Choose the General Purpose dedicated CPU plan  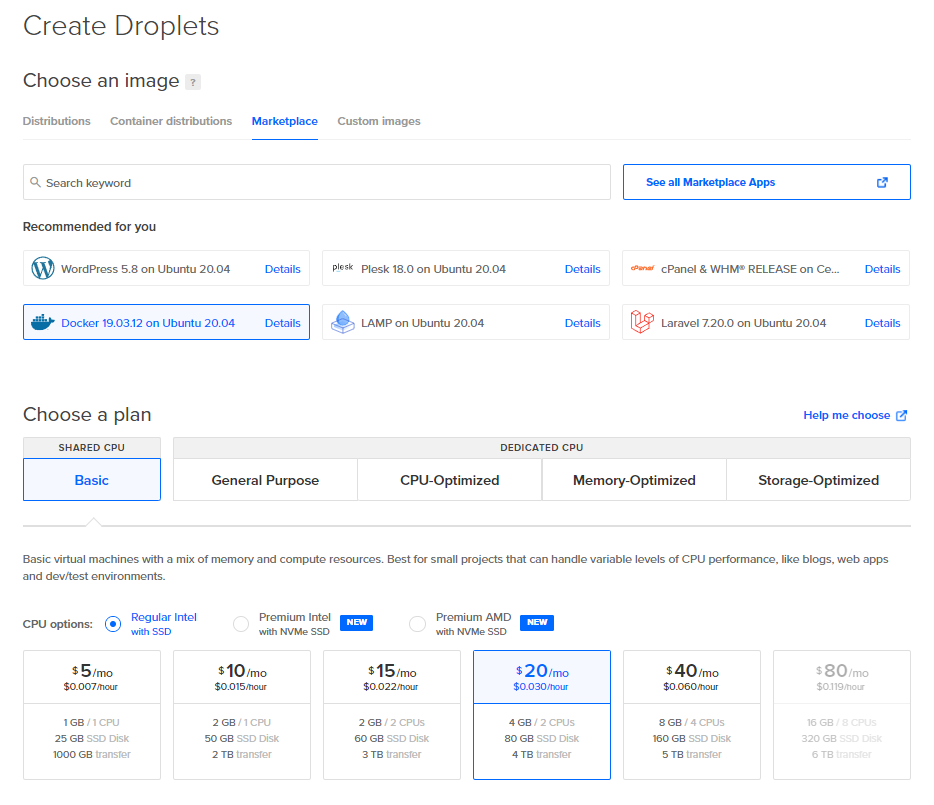[265, 480]
